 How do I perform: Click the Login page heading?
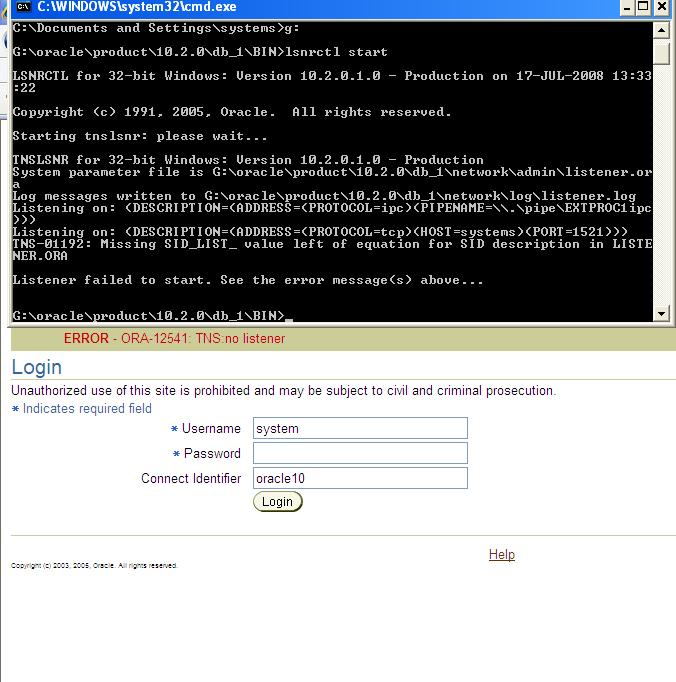click(x=37, y=367)
